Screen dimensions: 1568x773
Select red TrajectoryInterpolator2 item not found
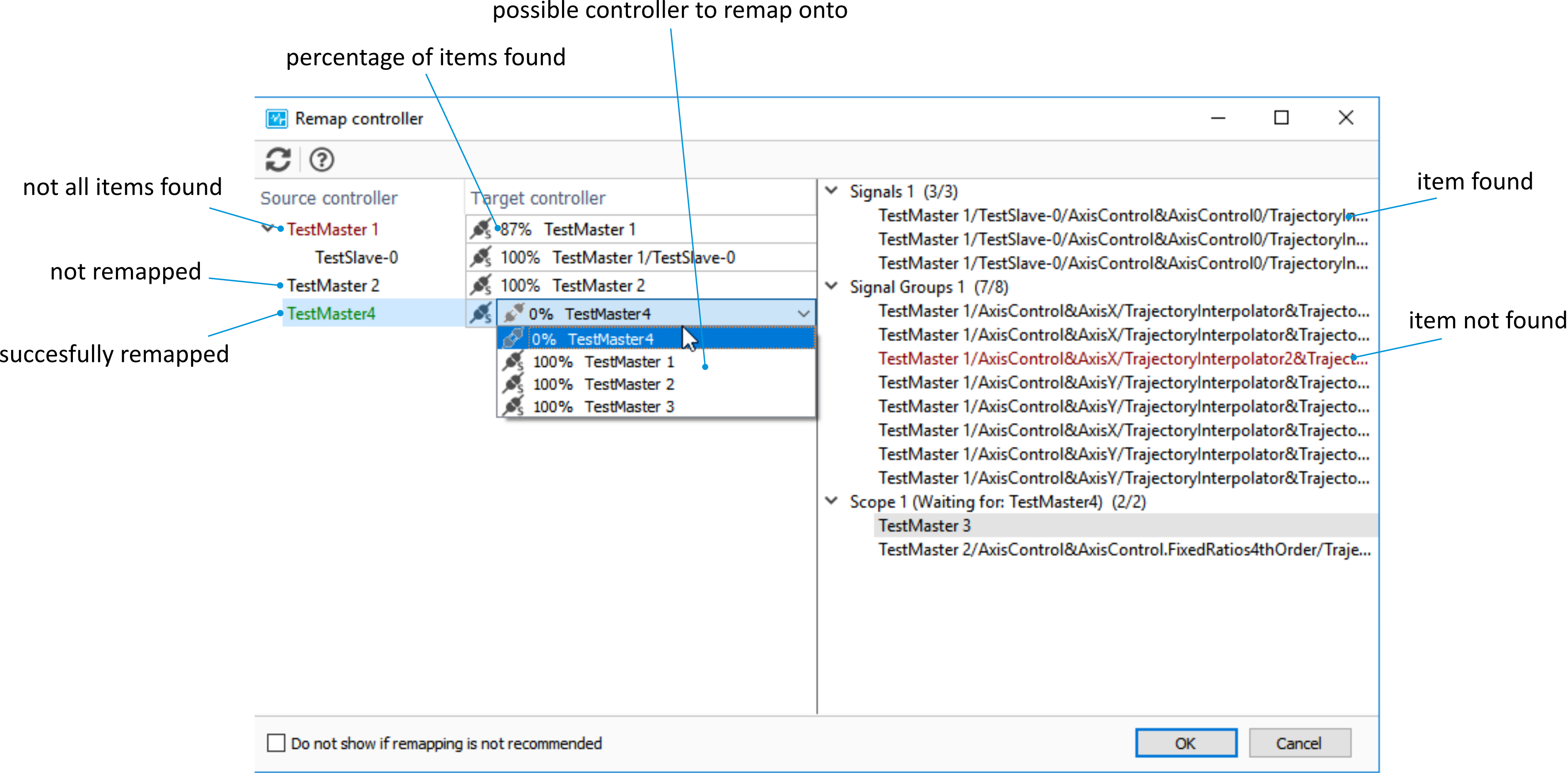pyautogui.click(x=1124, y=359)
